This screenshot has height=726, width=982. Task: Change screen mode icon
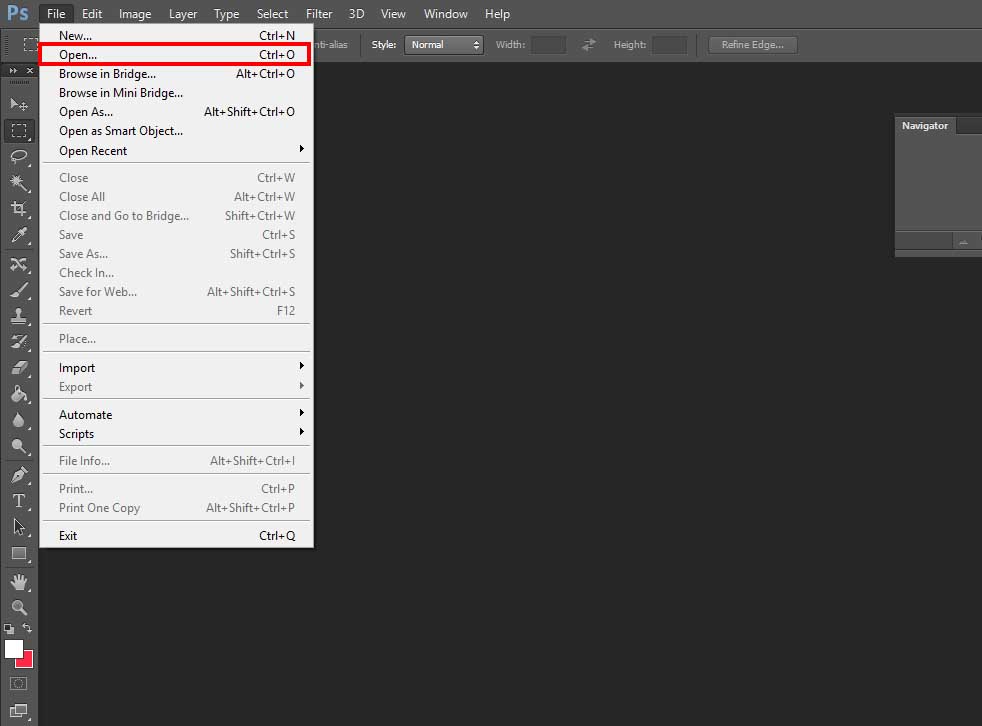click(19, 711)
